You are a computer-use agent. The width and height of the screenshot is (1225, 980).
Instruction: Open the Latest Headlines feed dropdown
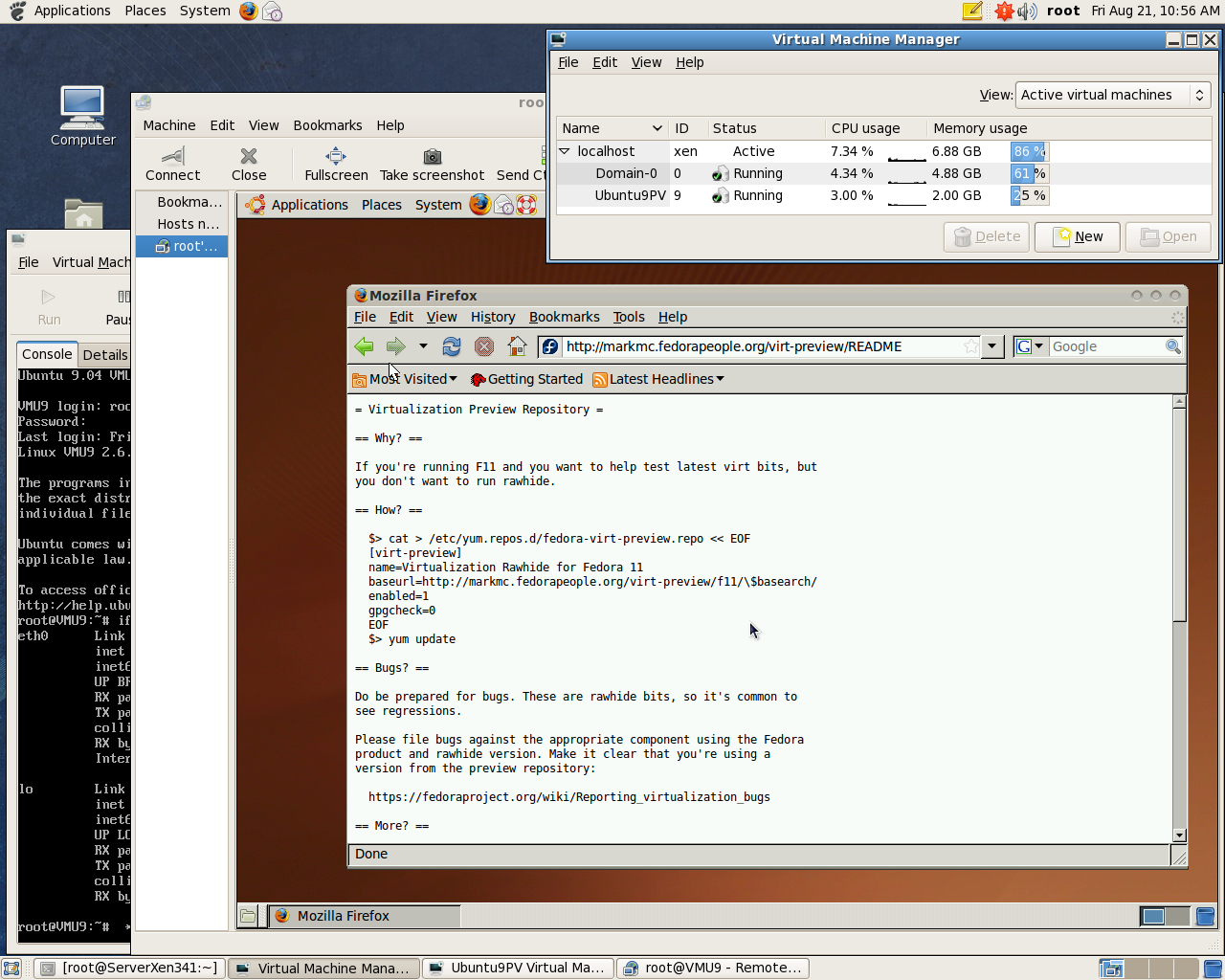point(658,379)
